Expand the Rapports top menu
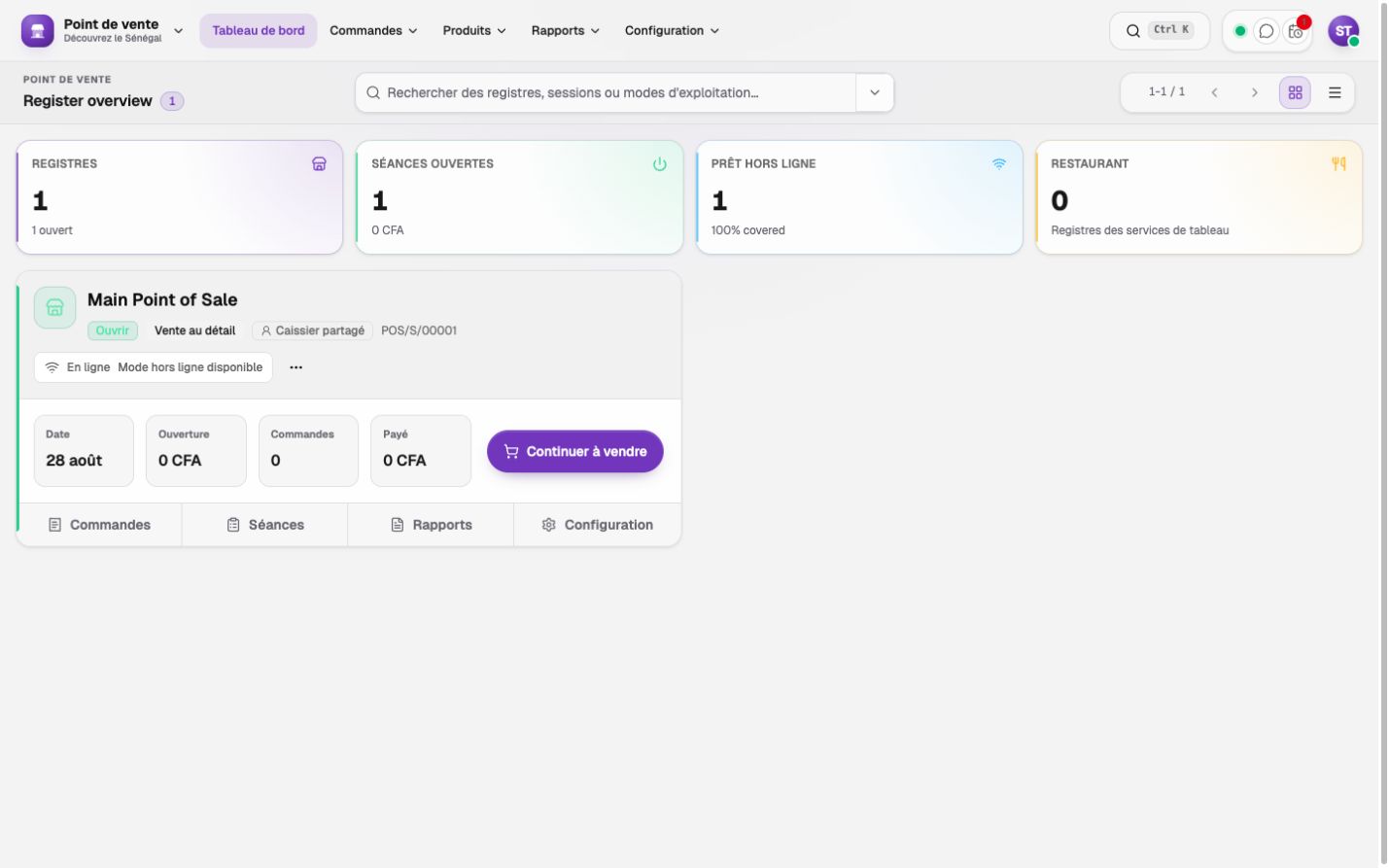Image resolution: width=1389 pixels, height=868 pixels. [565, 30]
